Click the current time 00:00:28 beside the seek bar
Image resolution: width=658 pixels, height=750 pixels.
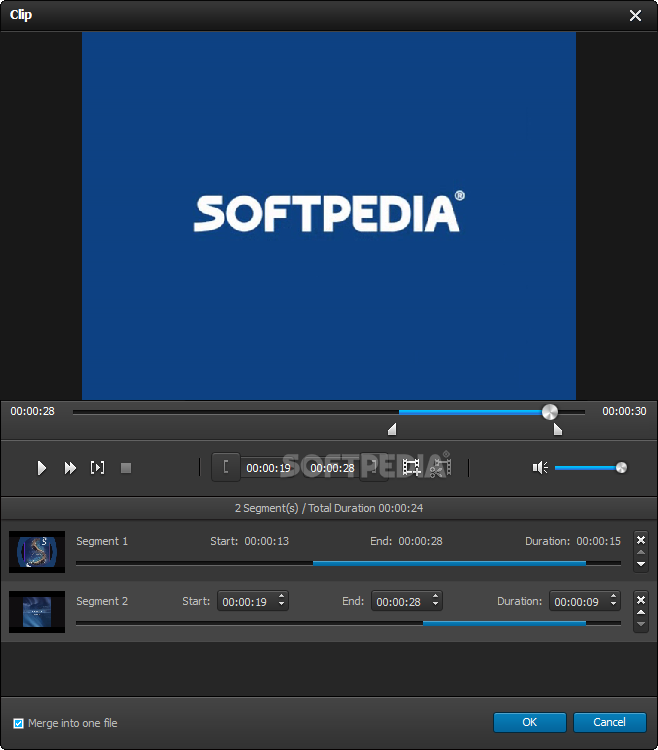33,411
